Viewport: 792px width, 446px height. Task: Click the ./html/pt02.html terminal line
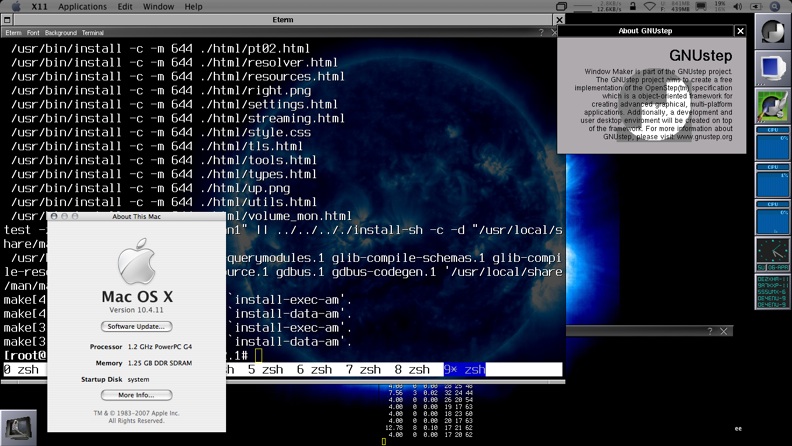(x=161, y=49)
